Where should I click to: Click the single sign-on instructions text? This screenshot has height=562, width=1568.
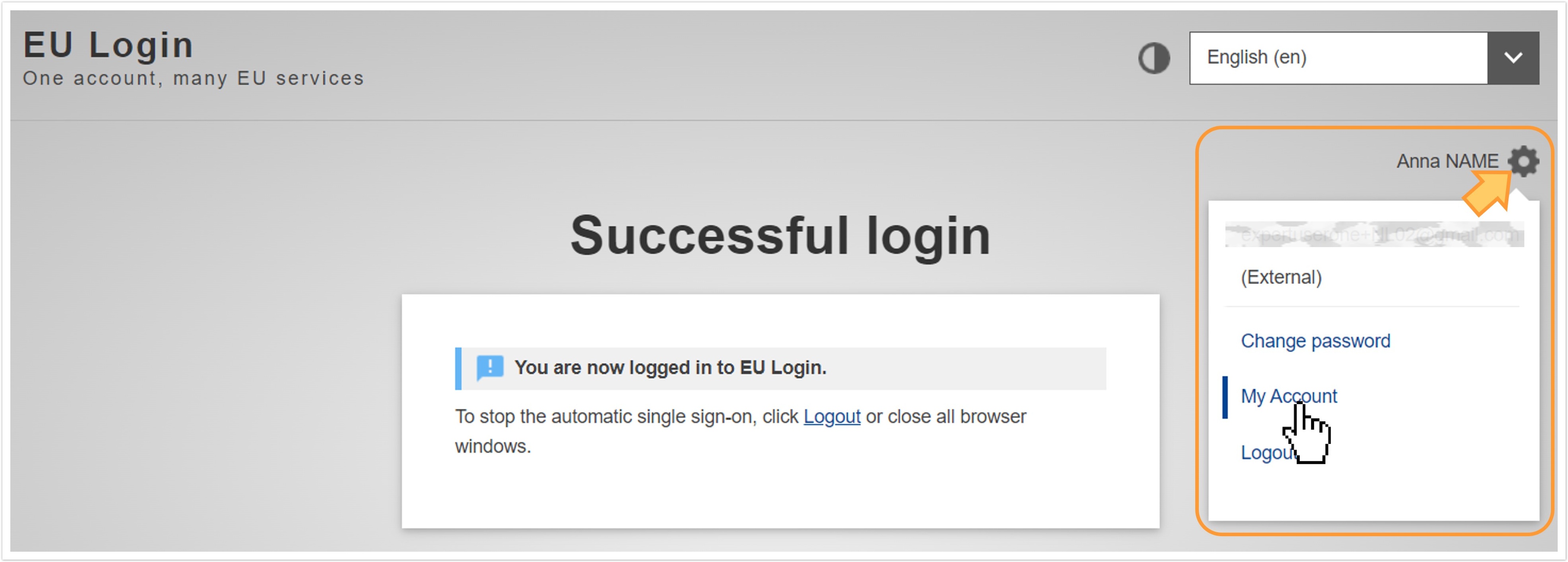coord(740,431)
